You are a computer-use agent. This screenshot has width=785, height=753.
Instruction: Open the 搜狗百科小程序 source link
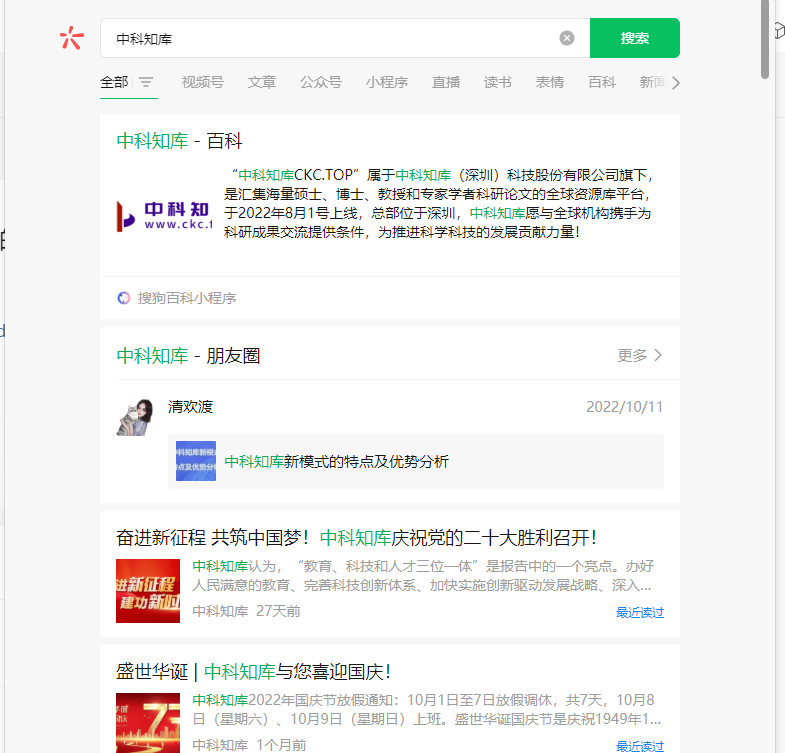tap(187, 298)
